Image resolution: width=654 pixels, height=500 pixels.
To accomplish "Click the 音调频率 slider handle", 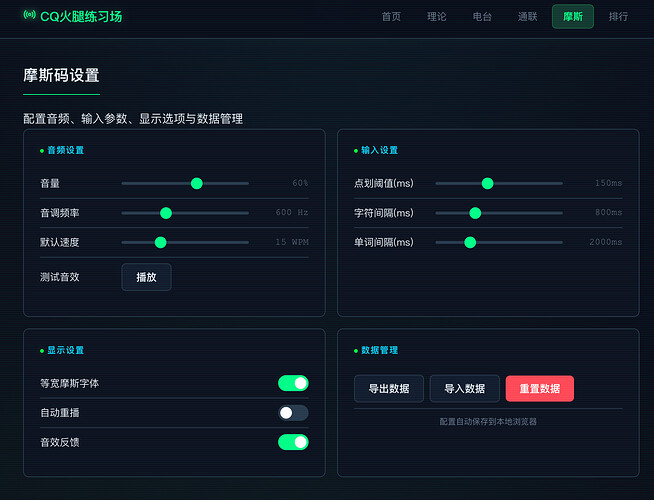I will 166,213.
